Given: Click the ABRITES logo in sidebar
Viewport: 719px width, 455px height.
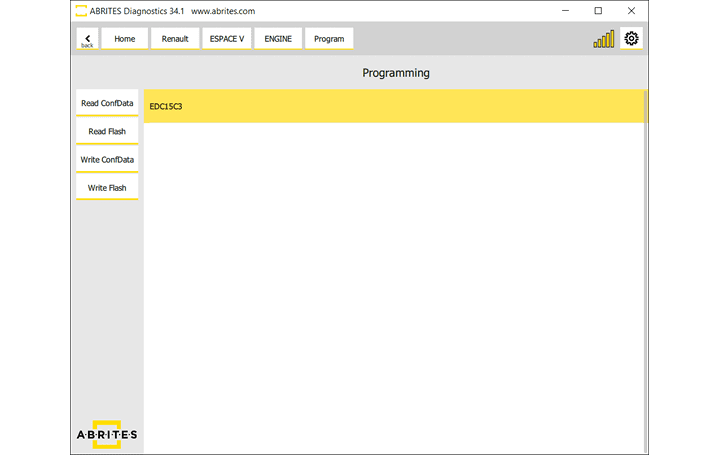Looking at the screenshot, I should (107, 434).
